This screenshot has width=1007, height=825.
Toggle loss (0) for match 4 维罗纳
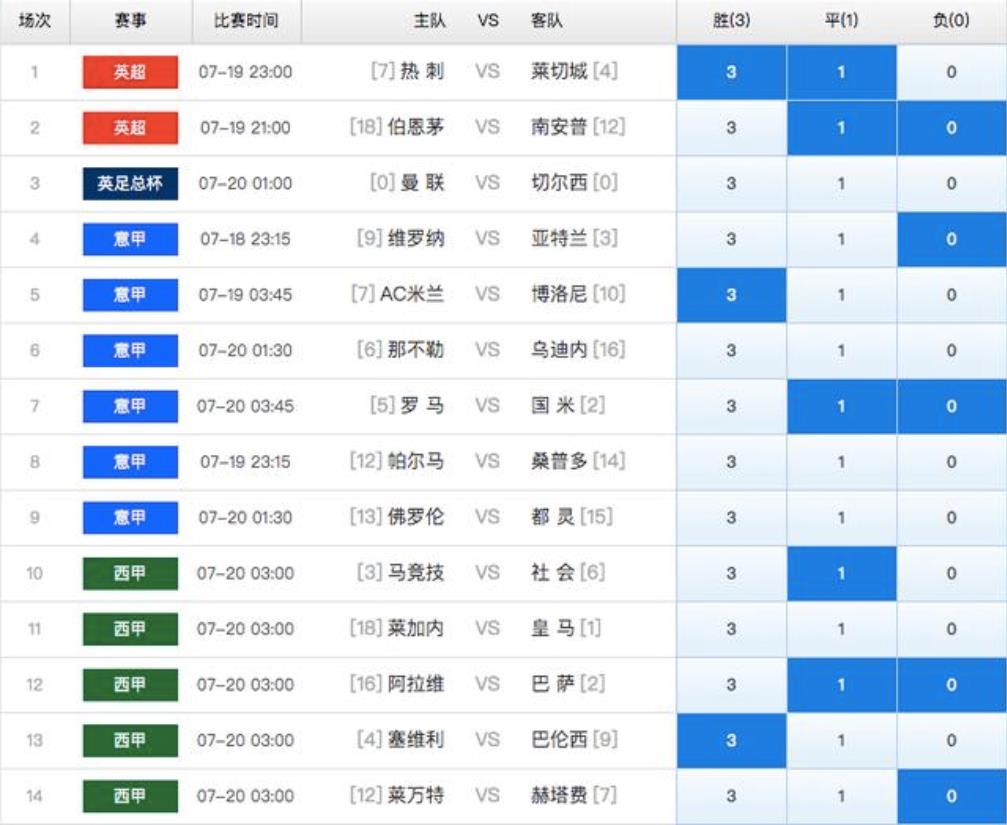952,239
